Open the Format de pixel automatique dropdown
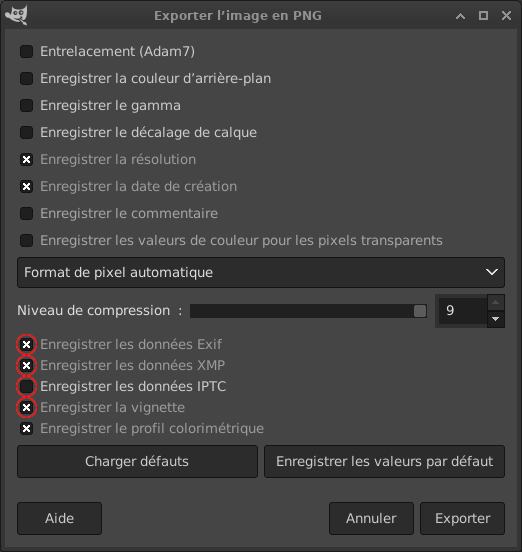 [261, 272]
